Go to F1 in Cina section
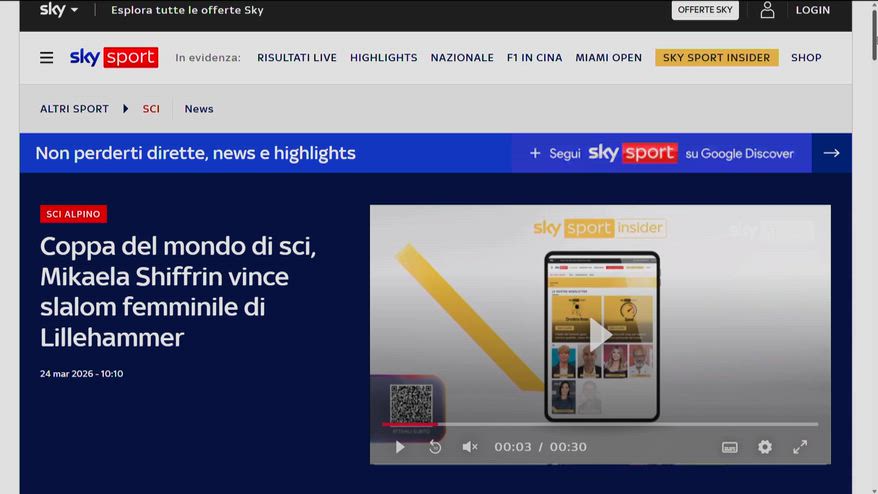Screen dimensions: 878x494 [535, 58]
